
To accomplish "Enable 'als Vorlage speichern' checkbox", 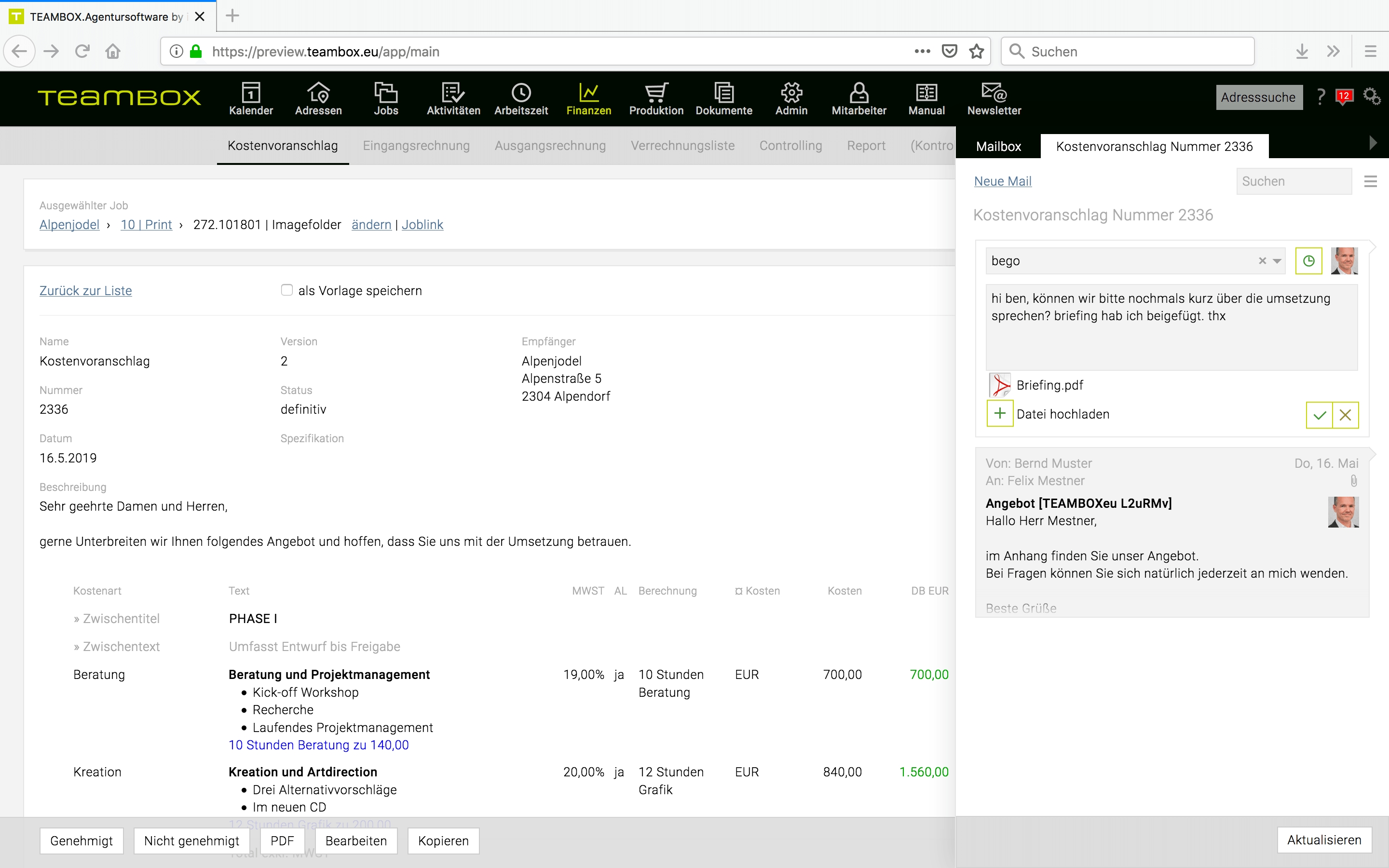I will pyautogui.click(x=286, y=290).
